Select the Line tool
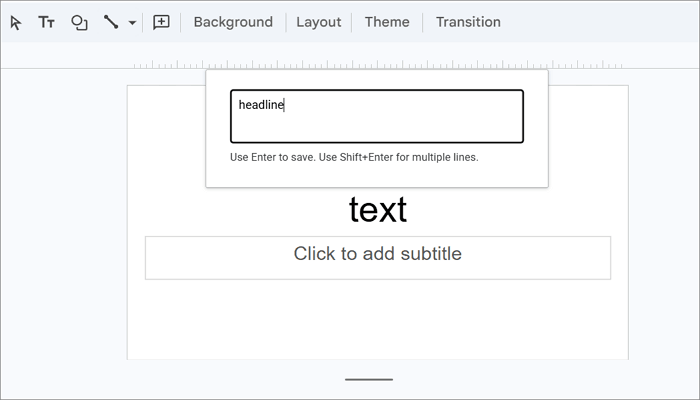Viewport: 700px width, 400px height. [x=111, y=22]
